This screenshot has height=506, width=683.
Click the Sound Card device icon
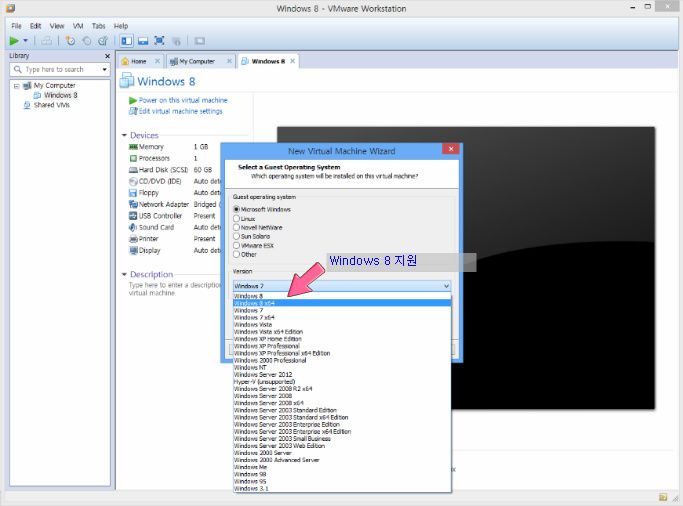[x=133, y=227]
